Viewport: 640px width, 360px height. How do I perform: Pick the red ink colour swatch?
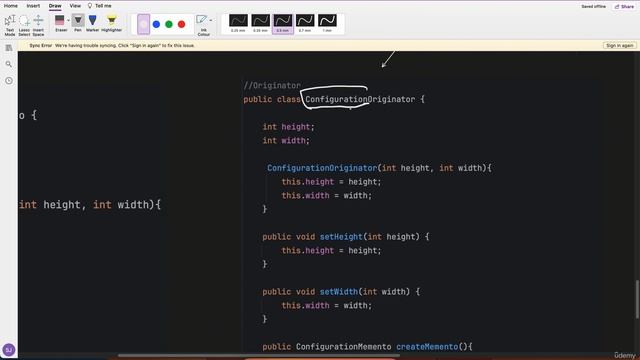[182, 24]
